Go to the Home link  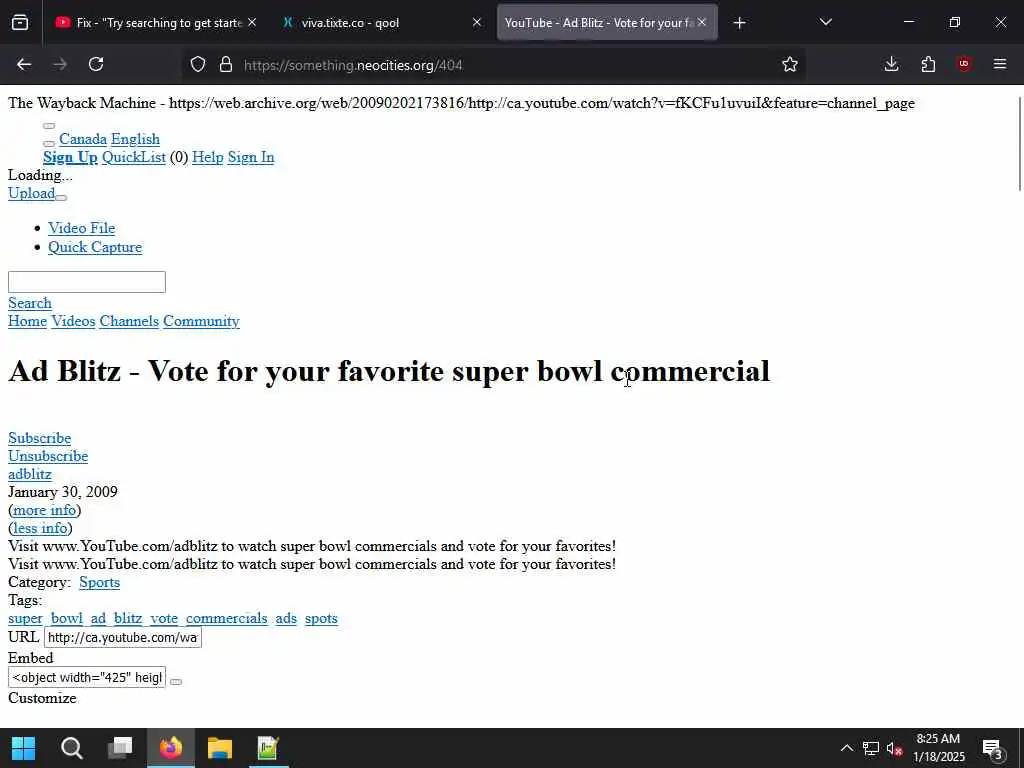point(27,321)
